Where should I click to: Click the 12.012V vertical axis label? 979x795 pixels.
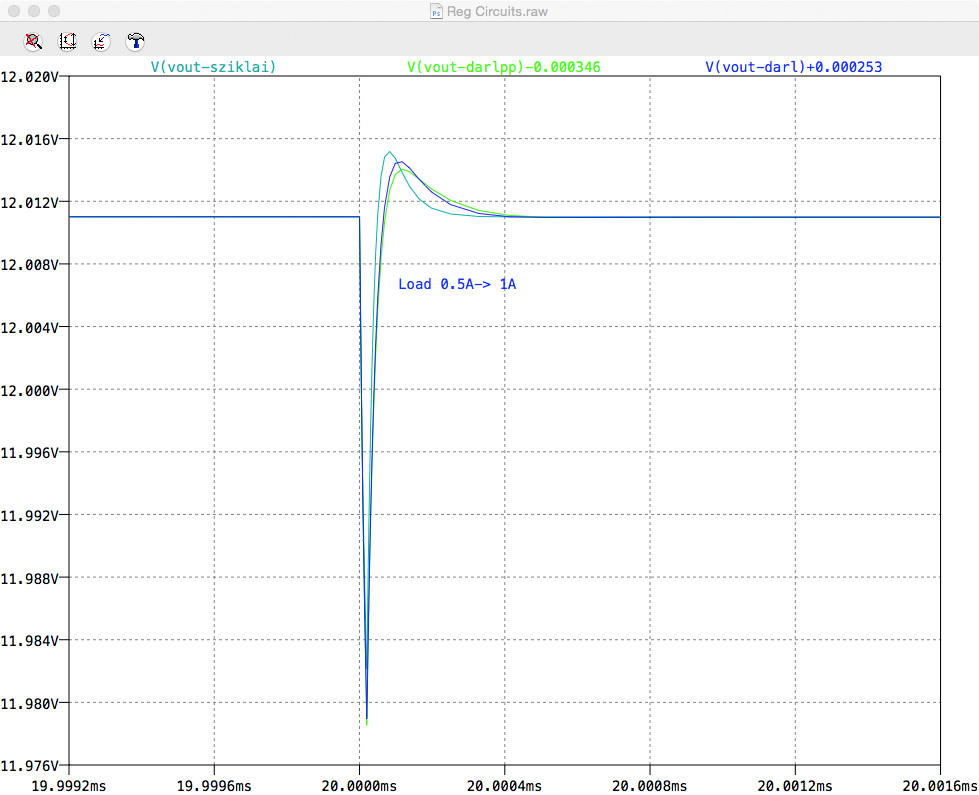[x=29, y=202]
